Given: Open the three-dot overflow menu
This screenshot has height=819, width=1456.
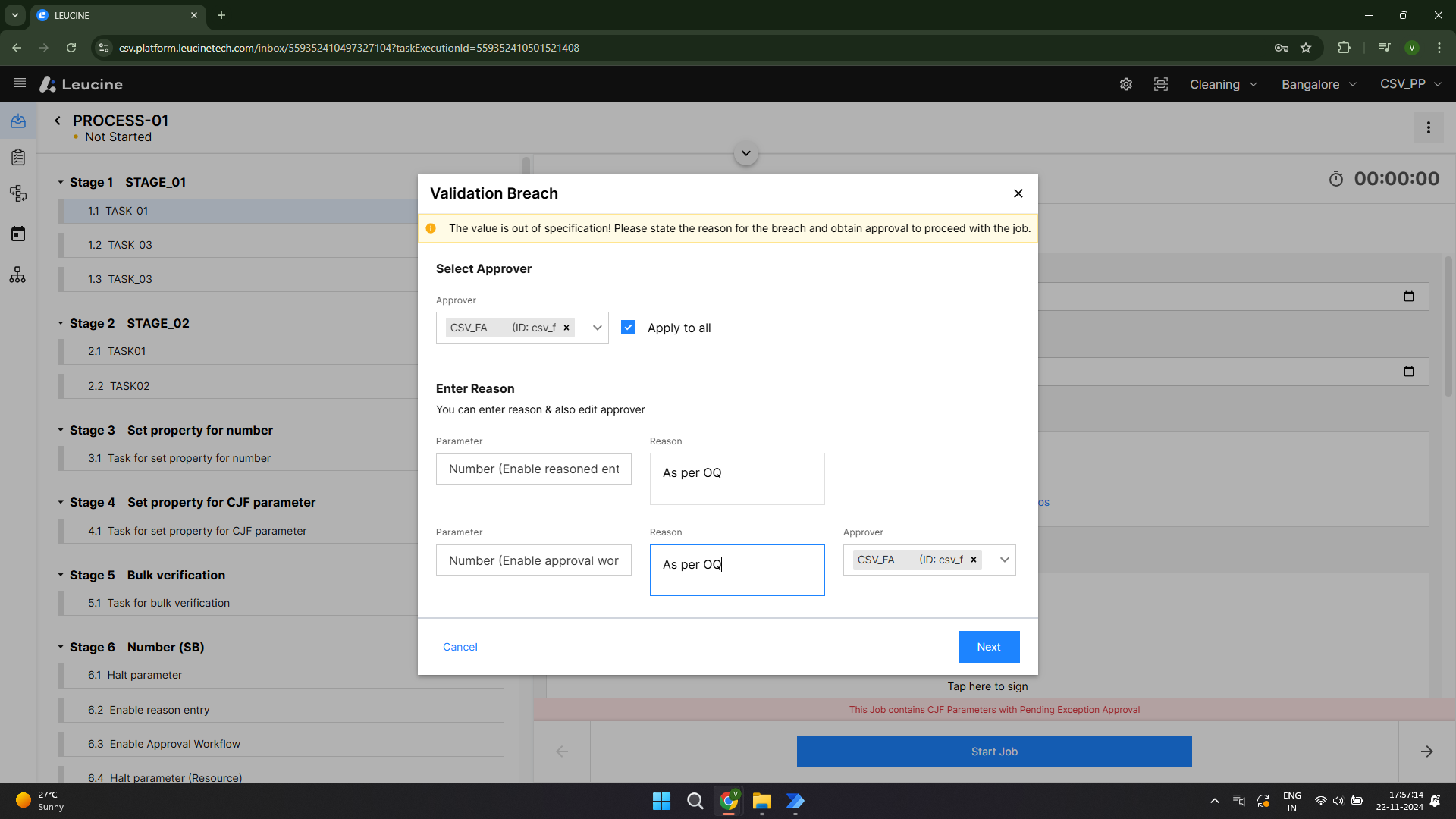Looking at the screenshot, I should (x=1429, y=127).
